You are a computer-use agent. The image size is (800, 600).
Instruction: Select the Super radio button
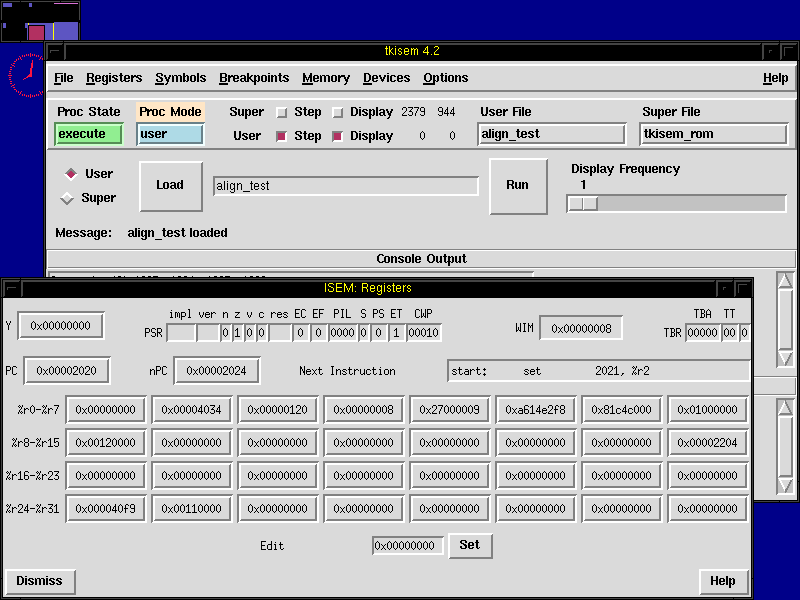point(67,198)
